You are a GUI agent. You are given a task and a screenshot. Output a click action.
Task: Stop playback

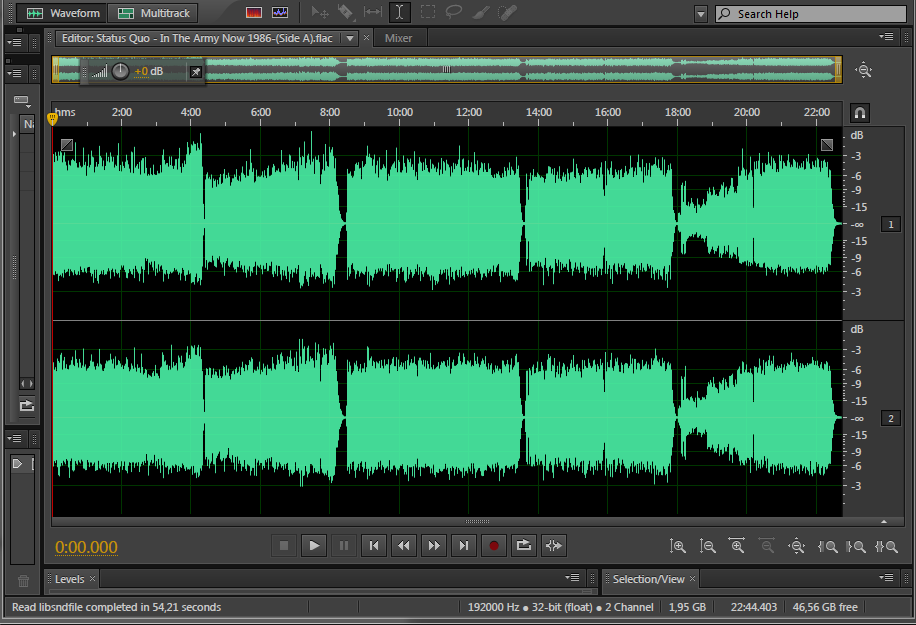click(x=284, y=546)
